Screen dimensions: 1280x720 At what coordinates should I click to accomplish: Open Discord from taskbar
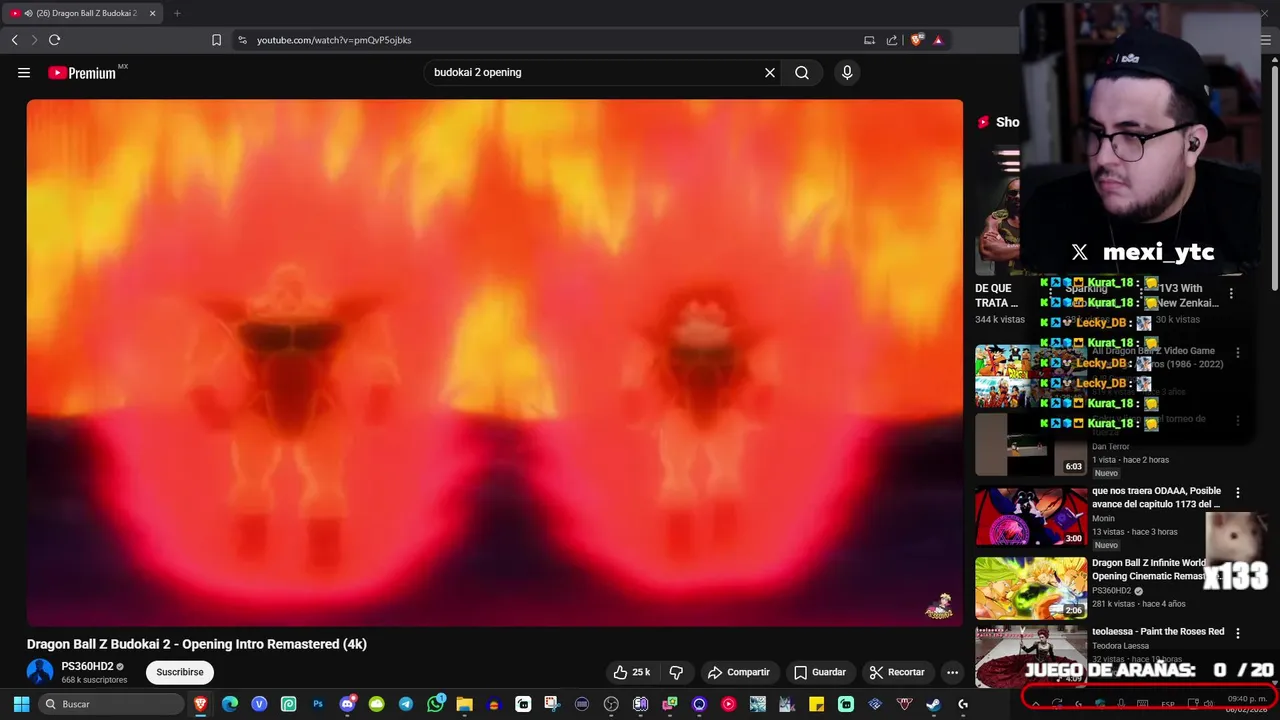348,704
